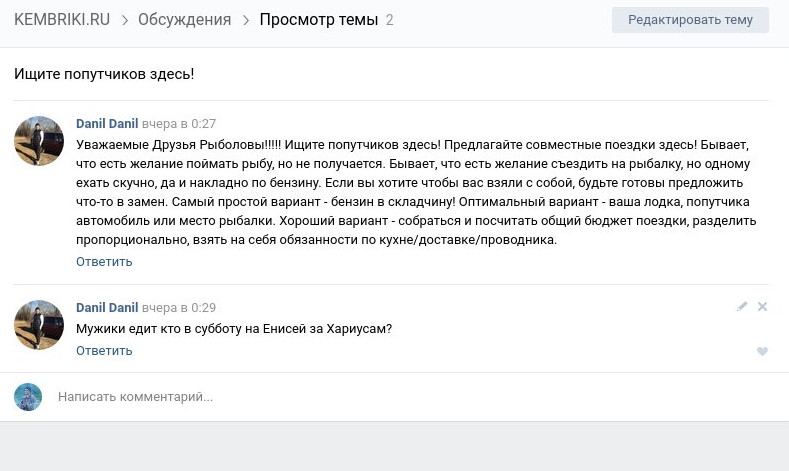The image size is (789, 471).
Task: Click the timestamp вчера в 0:29
Action: 179,308
